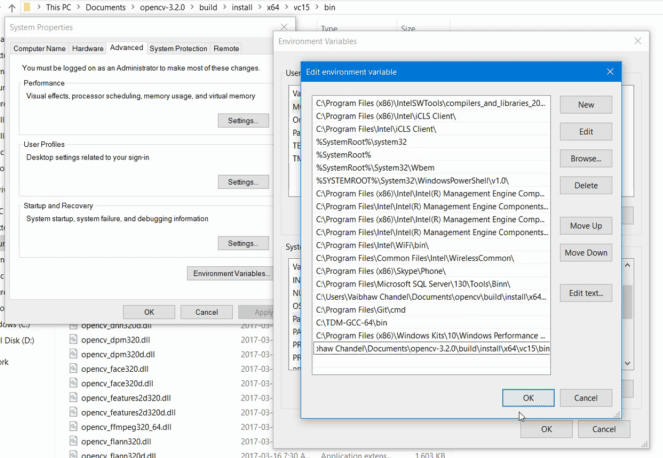Click the Browse... button

point(586,159)
